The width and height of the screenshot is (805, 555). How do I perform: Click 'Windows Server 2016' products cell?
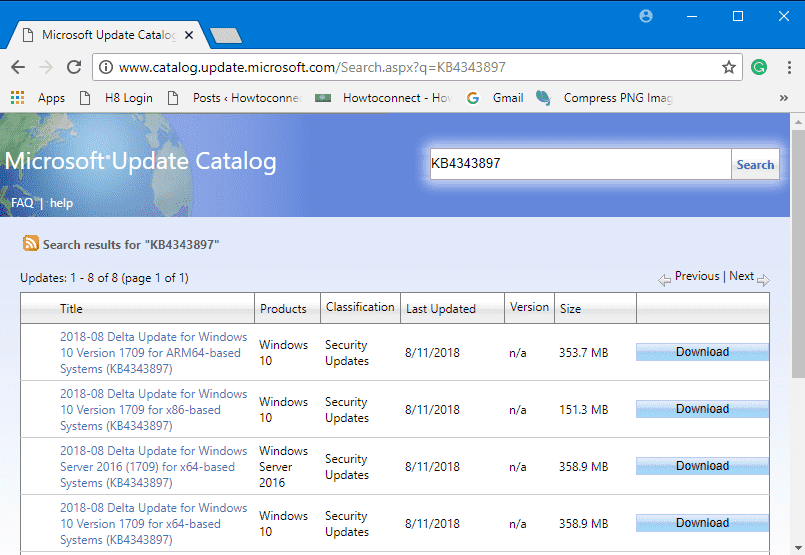tap(283, 467)
